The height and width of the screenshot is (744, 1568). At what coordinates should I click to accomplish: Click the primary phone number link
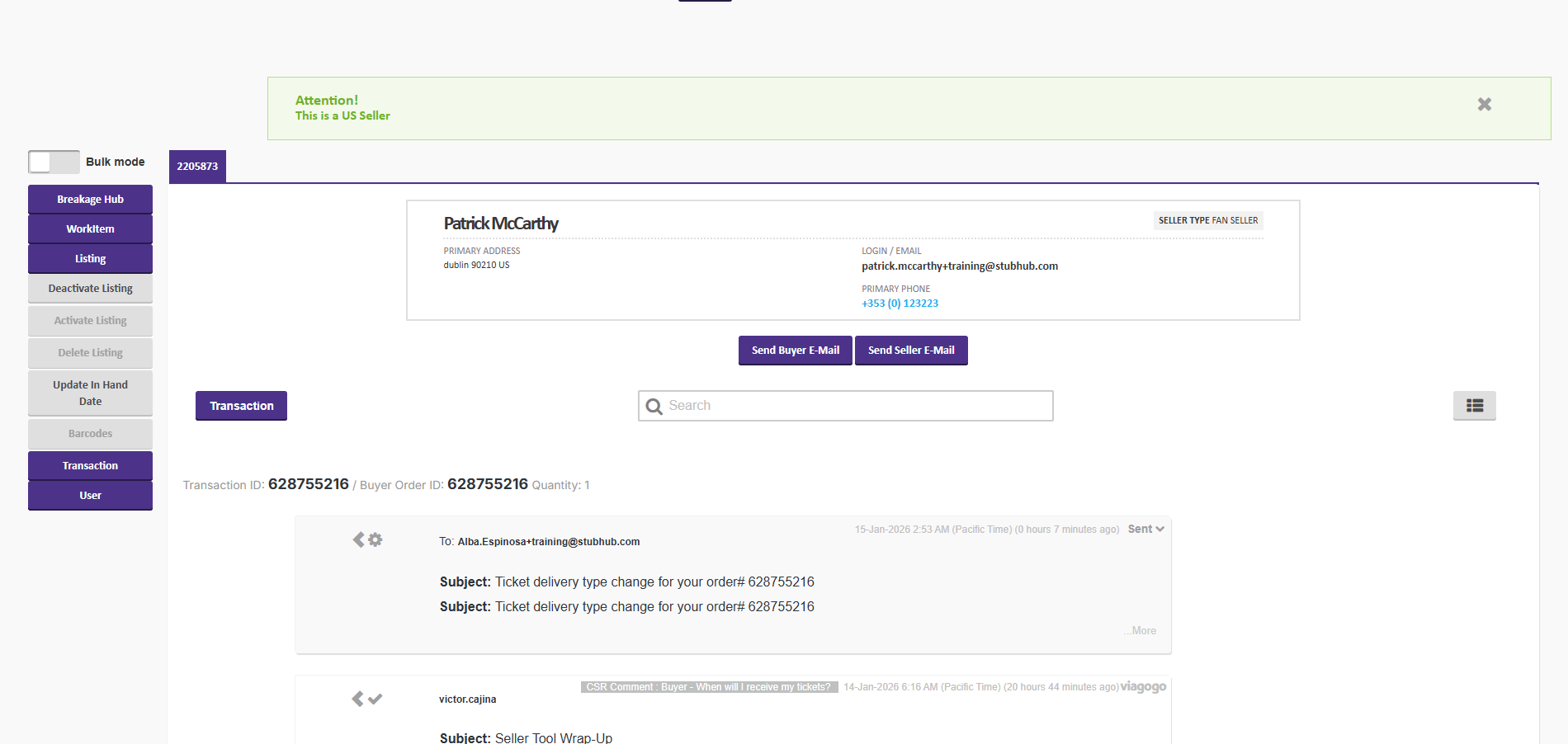pyautogui.click(x=900, y=303)
